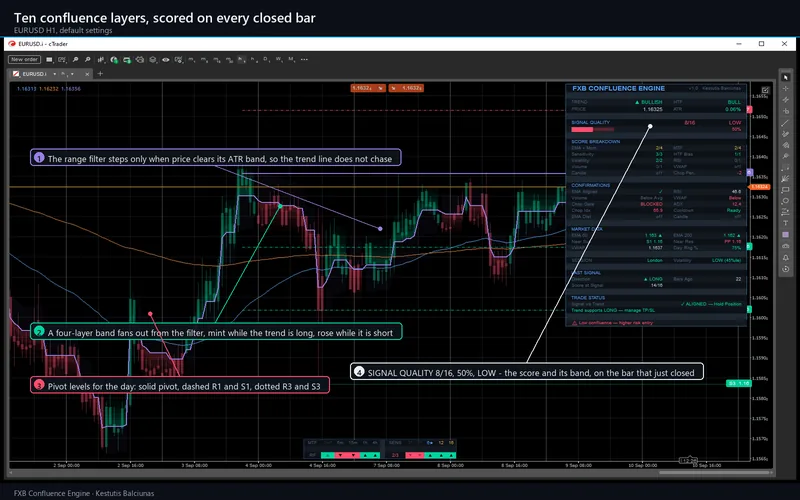Open the more timeframes ellipsis menu
The height and width of the screenshot is (500, 800).
point(304,60)
